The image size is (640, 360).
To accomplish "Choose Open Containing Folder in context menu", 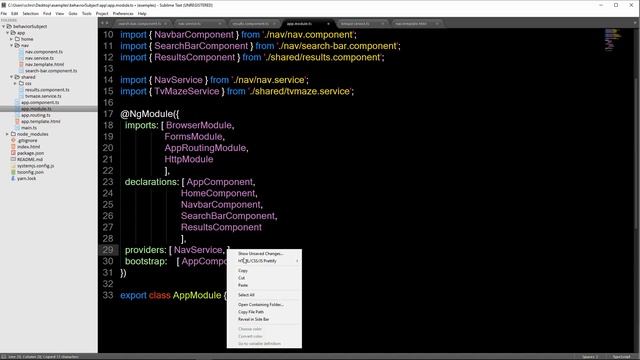I will [x=264, y=304].
